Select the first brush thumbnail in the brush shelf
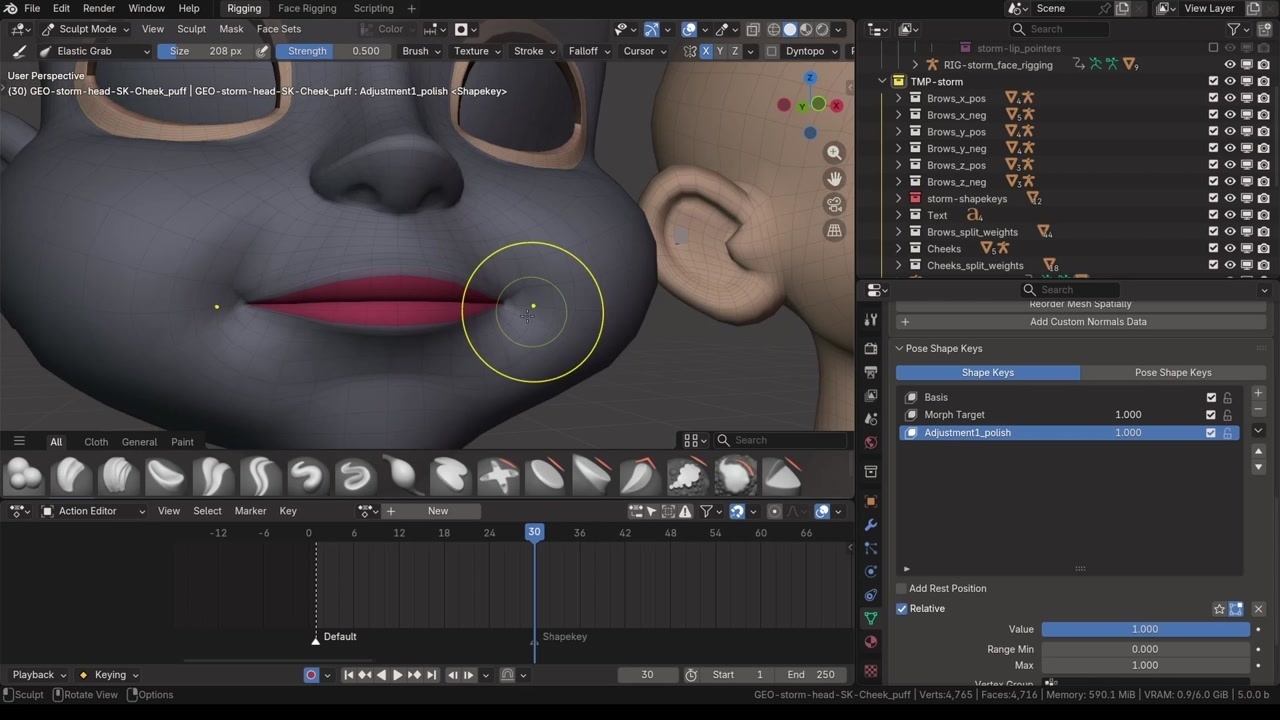Viewport: 1280px width, 720px height. [24, 476]
